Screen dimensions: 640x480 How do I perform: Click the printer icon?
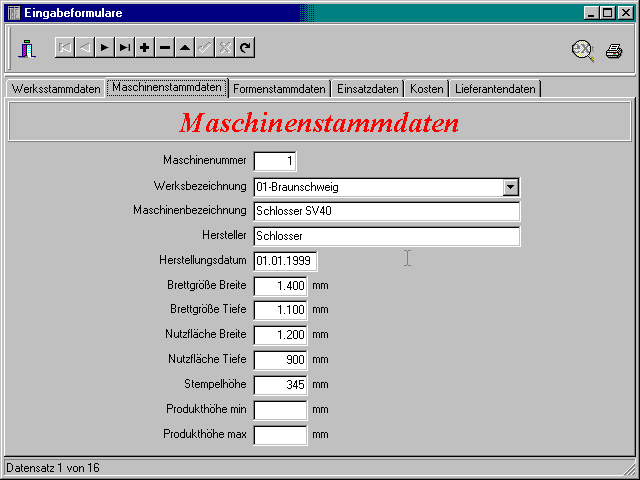[613, 50]
